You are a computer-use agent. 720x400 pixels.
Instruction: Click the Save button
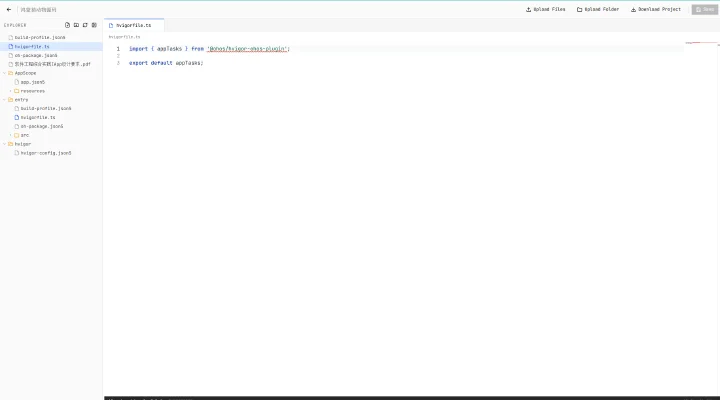point(704,9)
